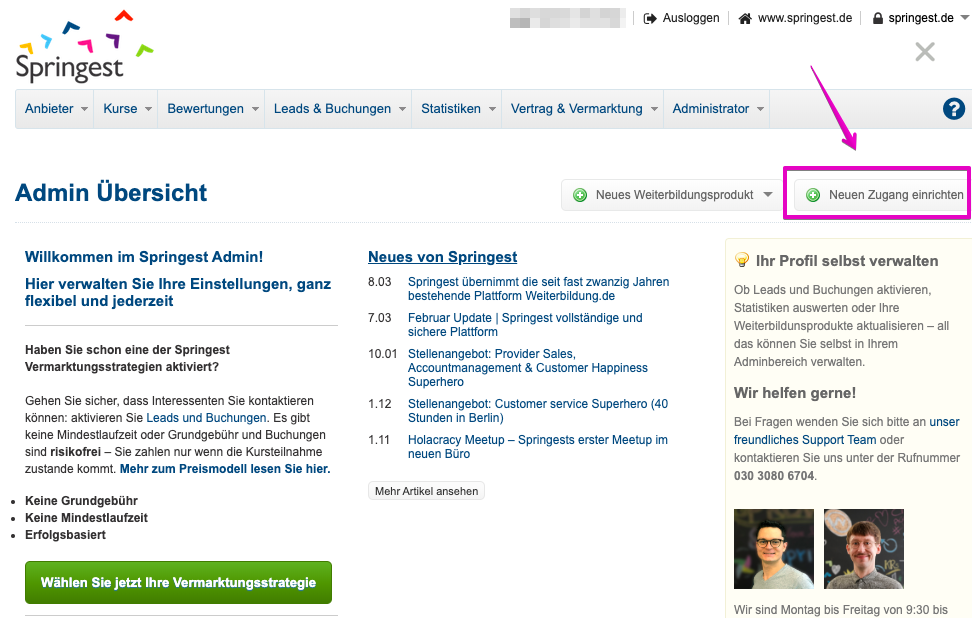Click the Admin Übersicht heading
This screenshot has height=618, width=976.
(x=111, y=193)
